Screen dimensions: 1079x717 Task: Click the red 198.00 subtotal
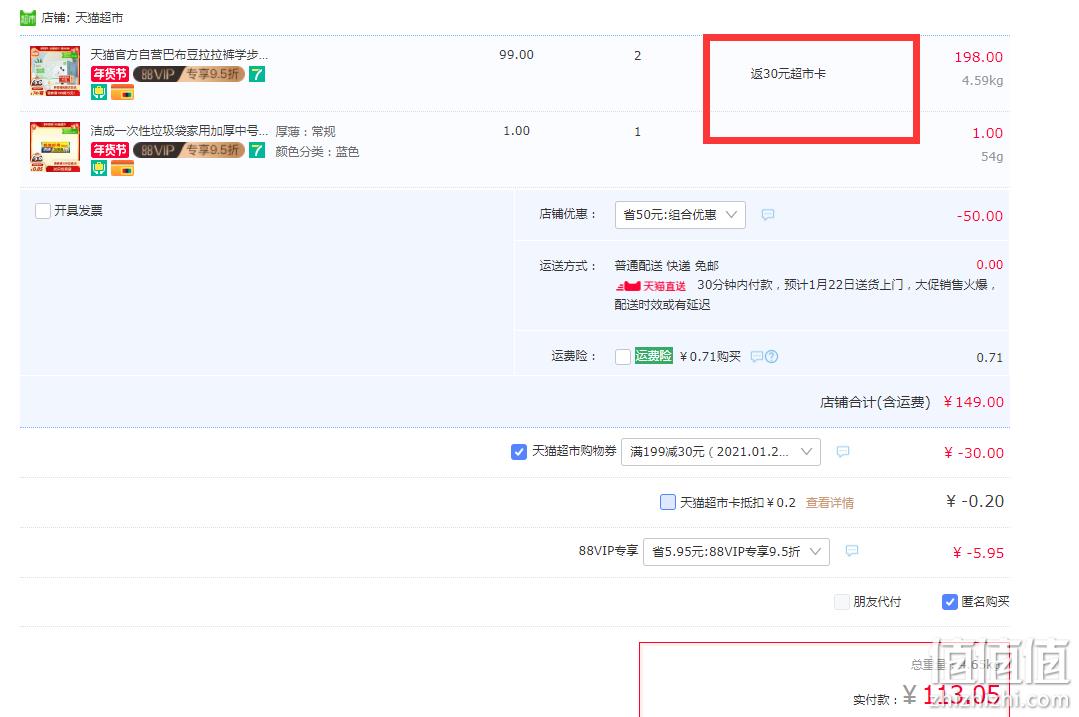978,57
